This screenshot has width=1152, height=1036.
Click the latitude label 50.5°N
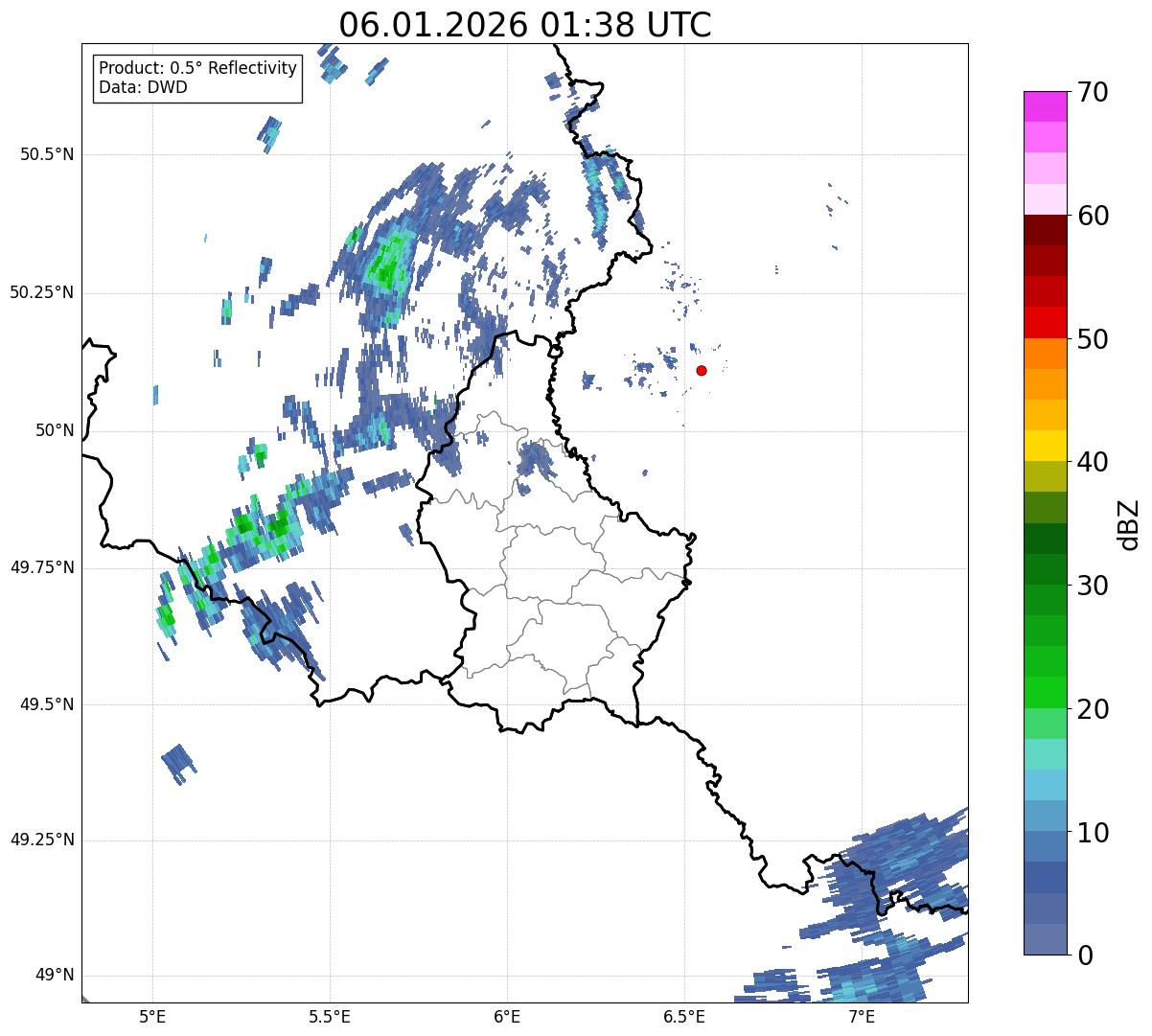(x=47, y=154)
